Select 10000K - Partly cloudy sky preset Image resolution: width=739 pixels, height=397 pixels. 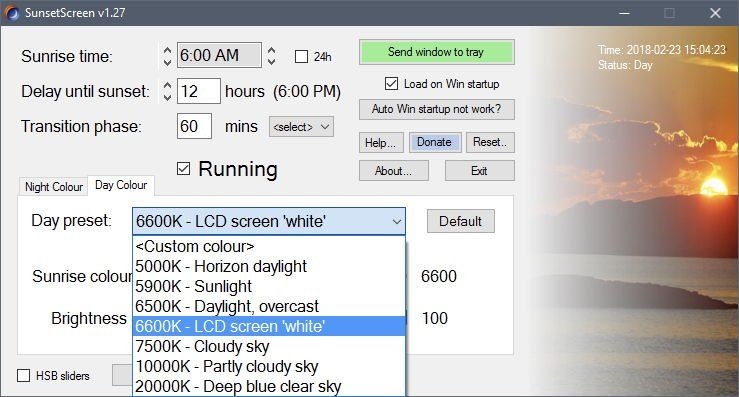(269, 366)
